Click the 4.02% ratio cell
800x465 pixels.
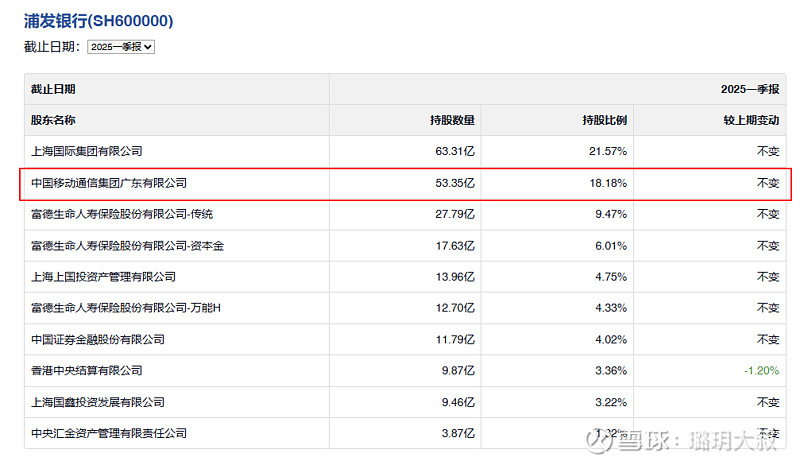pyautogui.click(x=611, y=339)
